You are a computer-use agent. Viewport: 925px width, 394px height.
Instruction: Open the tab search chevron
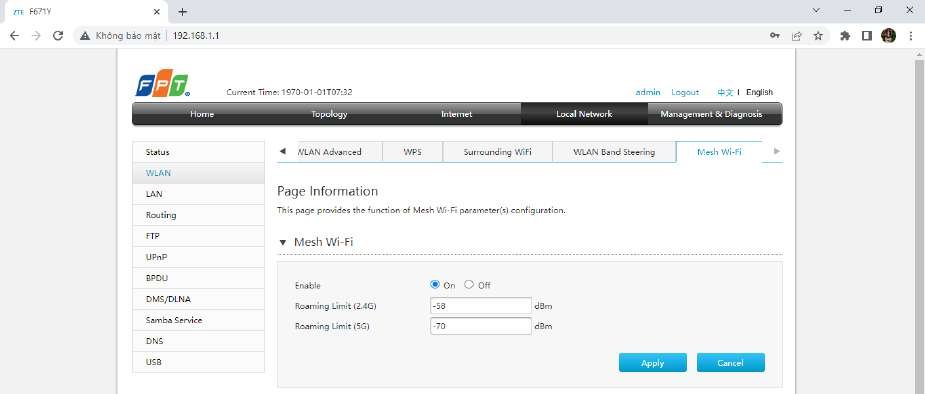816,11
